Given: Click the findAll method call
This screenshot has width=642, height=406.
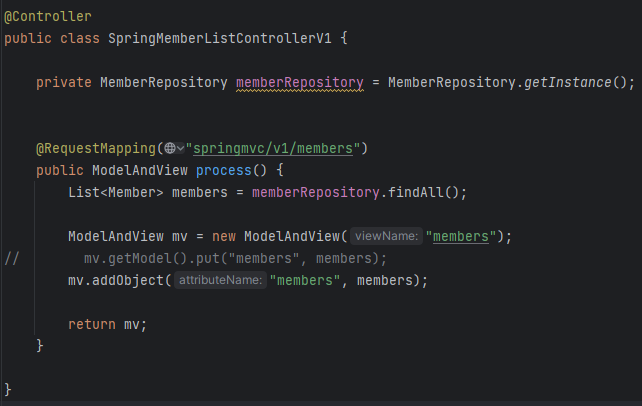Looking at the screenshot, I should tap(416, 192).
